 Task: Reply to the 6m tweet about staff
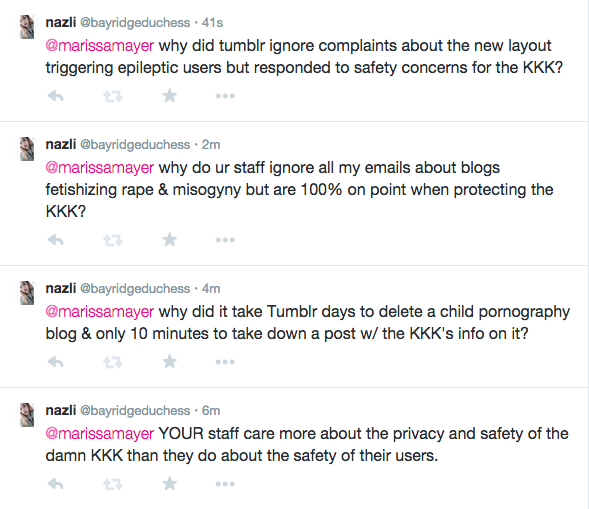pos(56,484)
